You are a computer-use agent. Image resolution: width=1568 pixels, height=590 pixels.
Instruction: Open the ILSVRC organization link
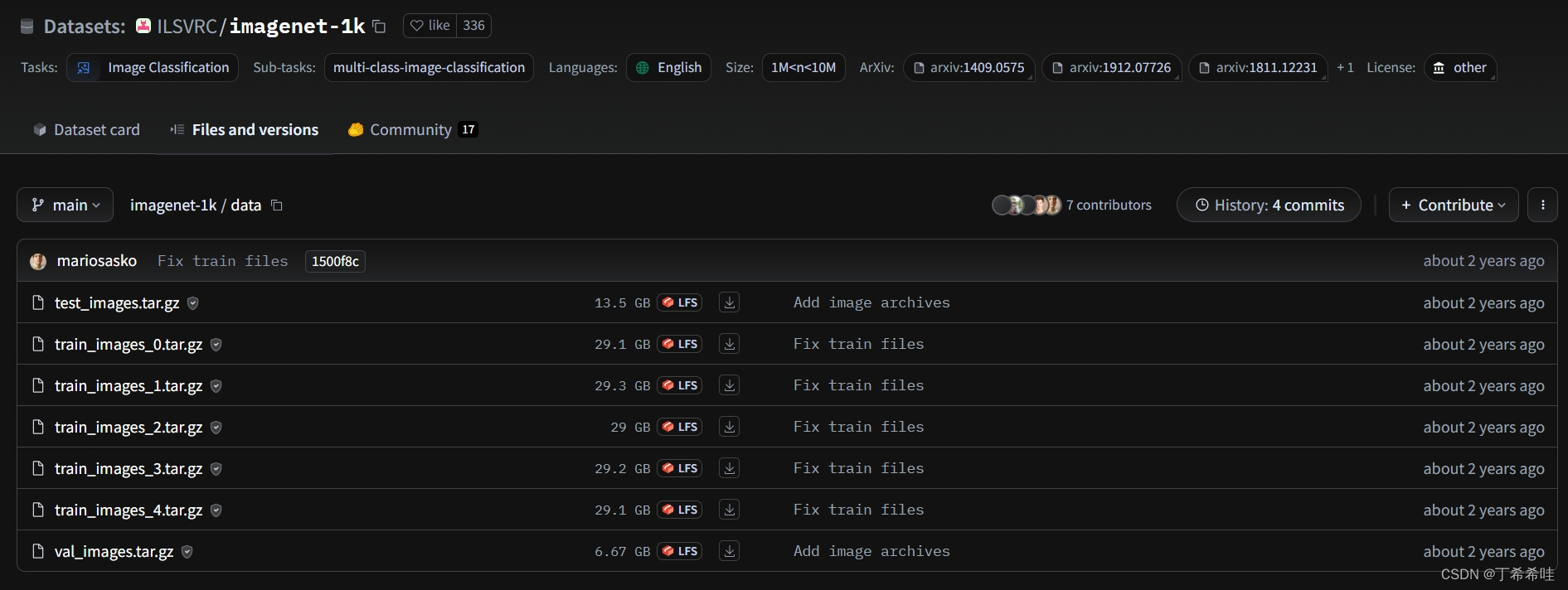pyautogui.click(x=187, y=27)
